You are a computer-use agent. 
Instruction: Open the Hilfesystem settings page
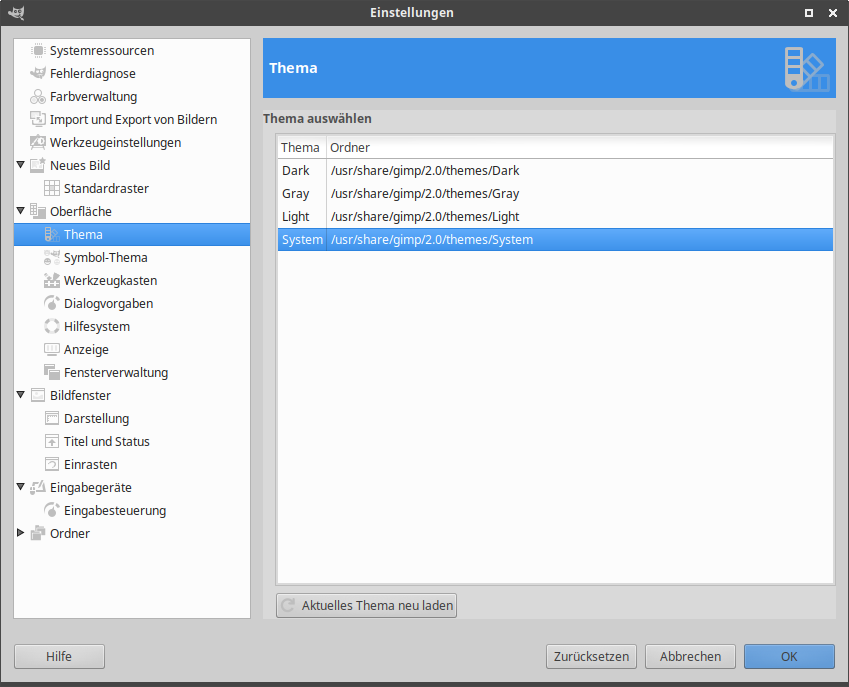(x=97, y=326)
